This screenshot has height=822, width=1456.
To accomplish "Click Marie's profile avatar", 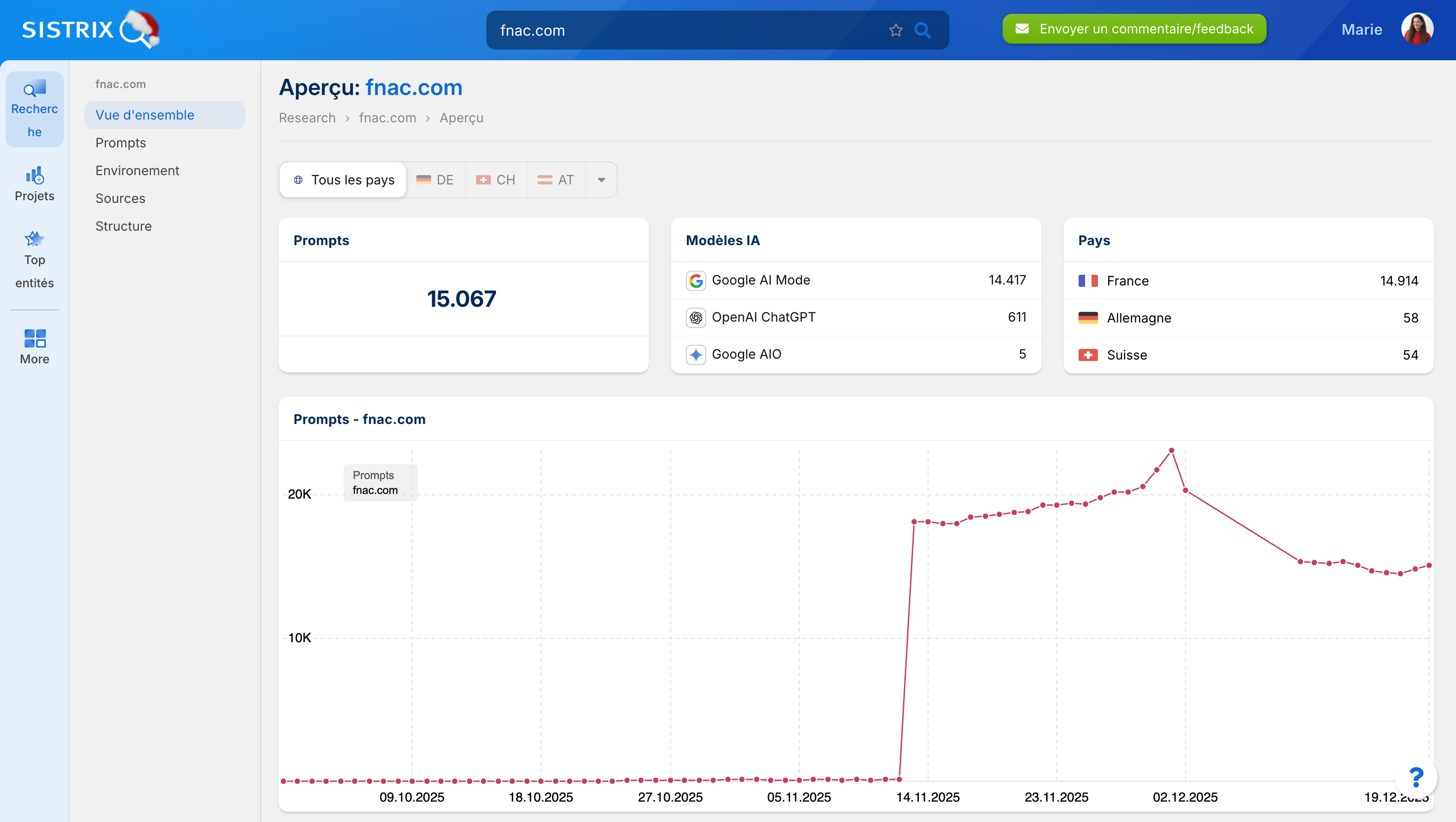I will (1417, 29).
